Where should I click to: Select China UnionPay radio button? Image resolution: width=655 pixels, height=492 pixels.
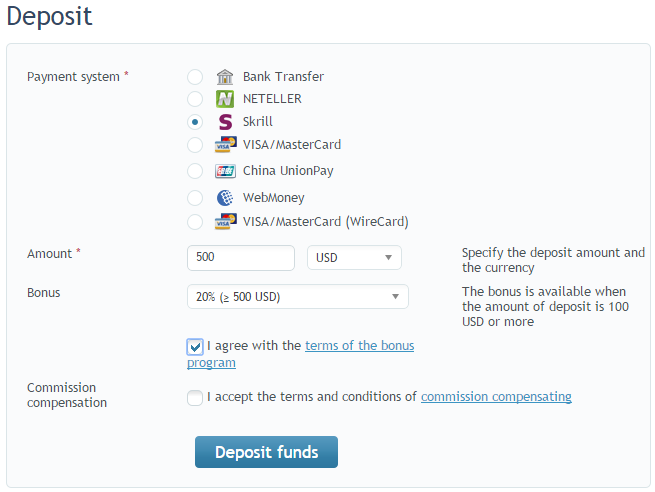195,171
